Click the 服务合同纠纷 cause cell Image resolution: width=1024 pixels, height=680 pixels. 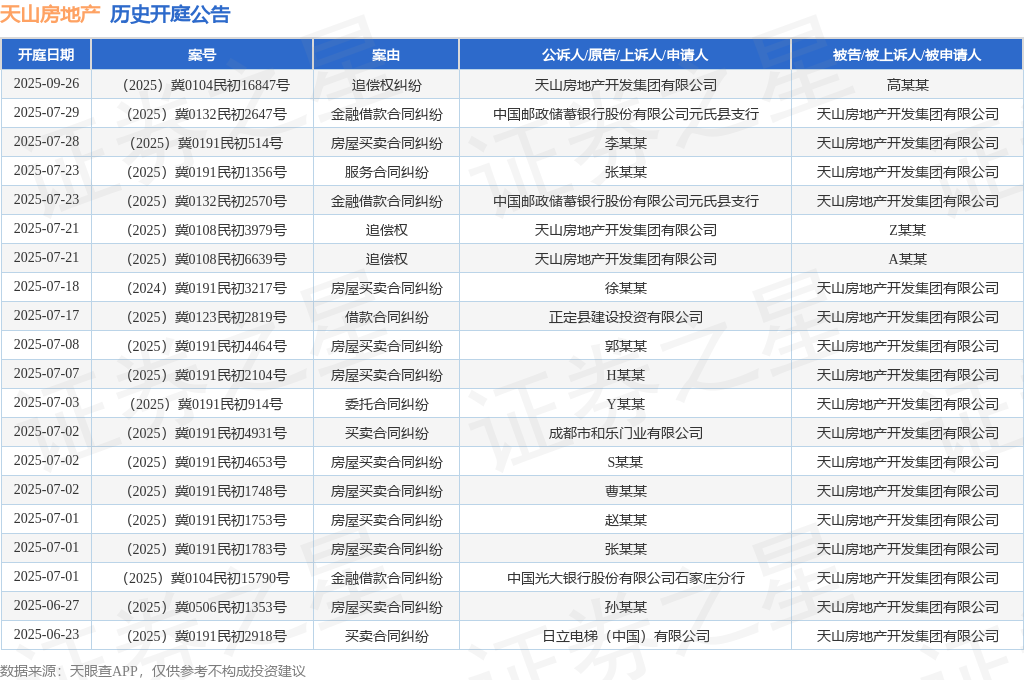coord(387,172)
